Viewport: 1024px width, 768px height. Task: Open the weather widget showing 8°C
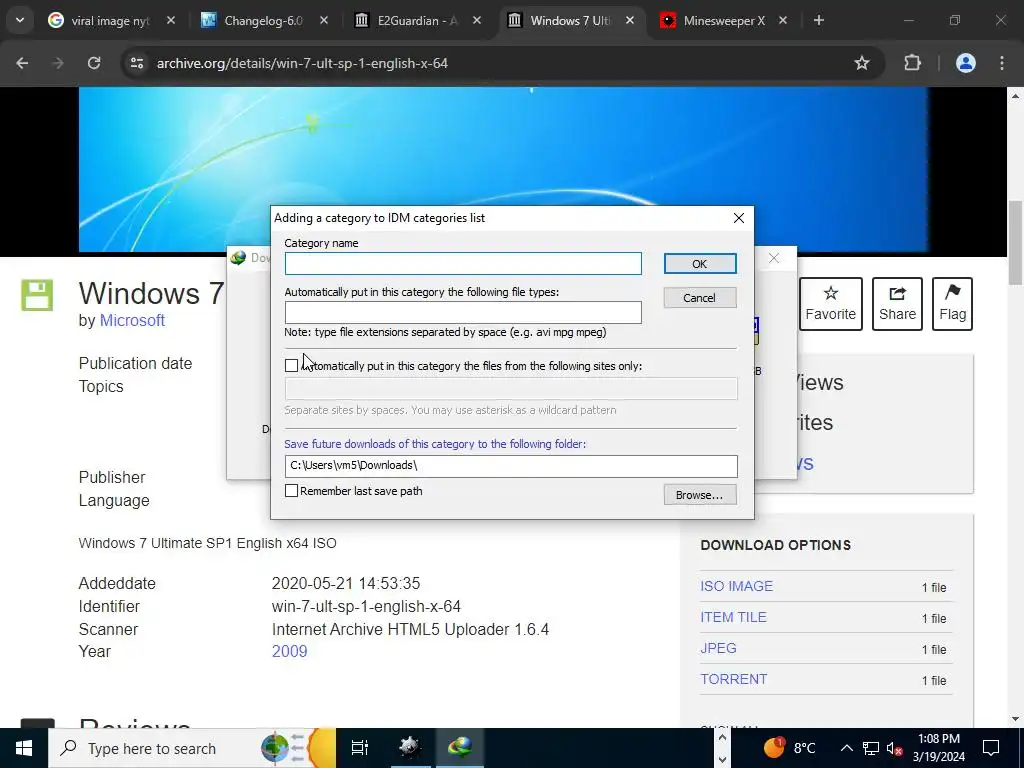tap(790, 748)
